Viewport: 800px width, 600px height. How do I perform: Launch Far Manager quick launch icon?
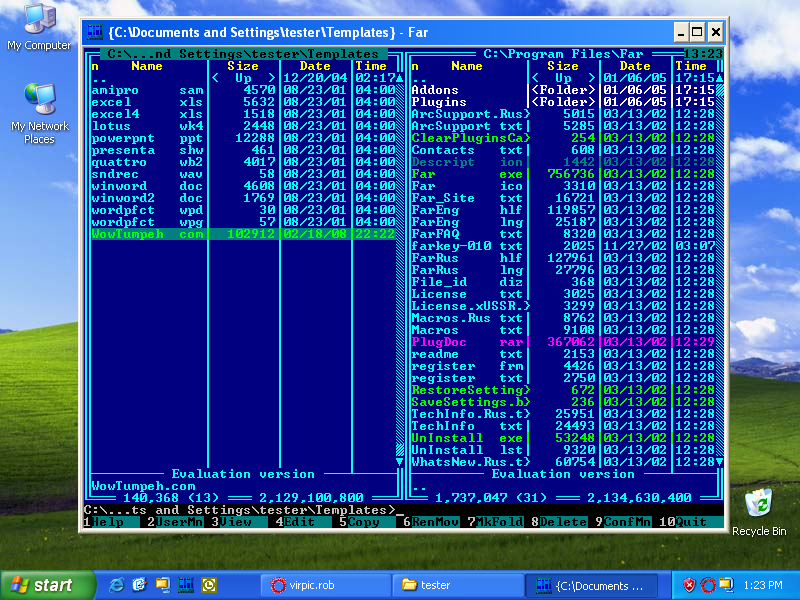(x=186, y=585)
